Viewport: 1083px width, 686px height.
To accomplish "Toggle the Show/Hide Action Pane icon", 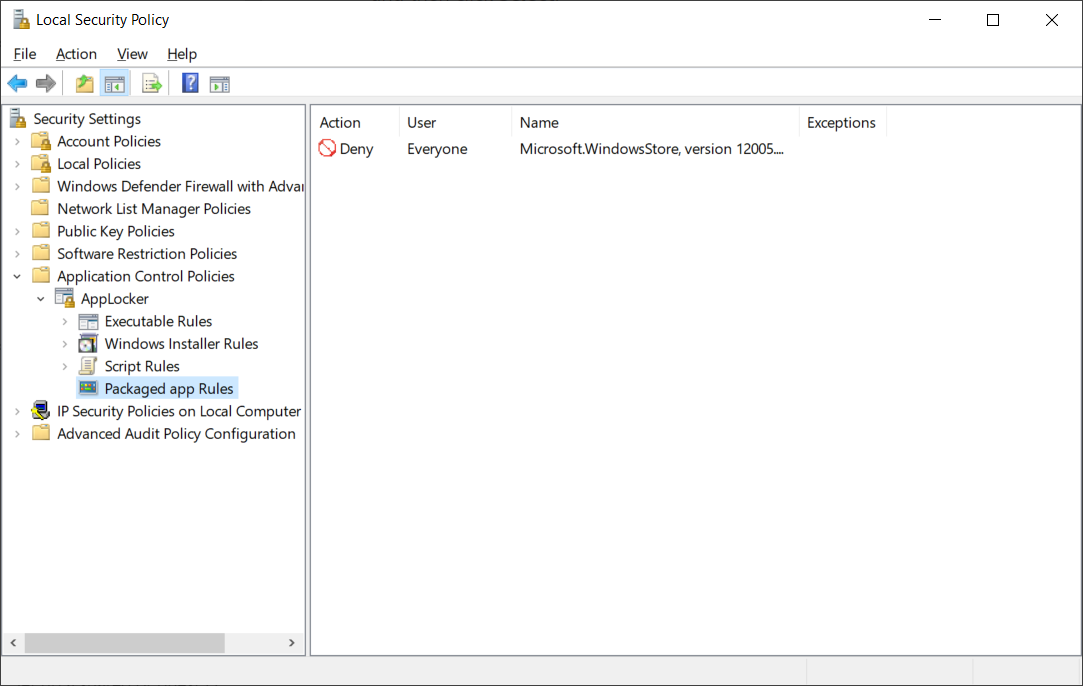I will click(219, 84).
